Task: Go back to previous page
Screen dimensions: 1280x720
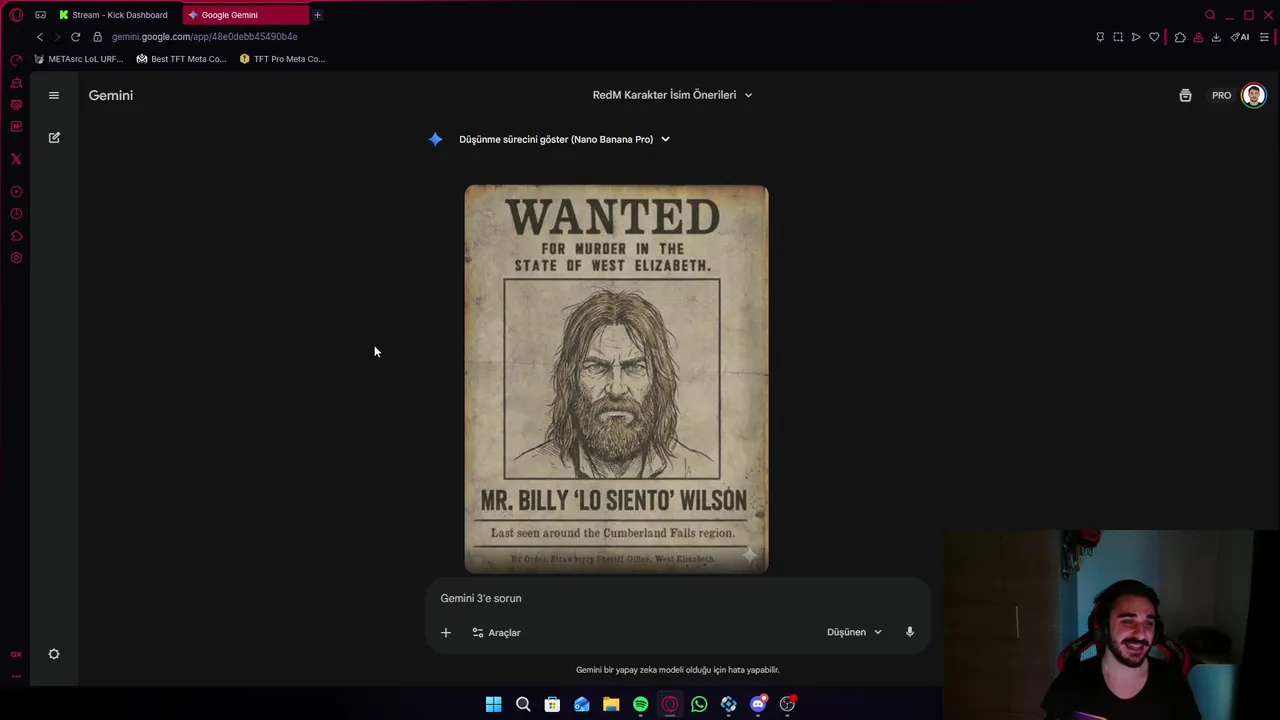Action: pos(40,37)
